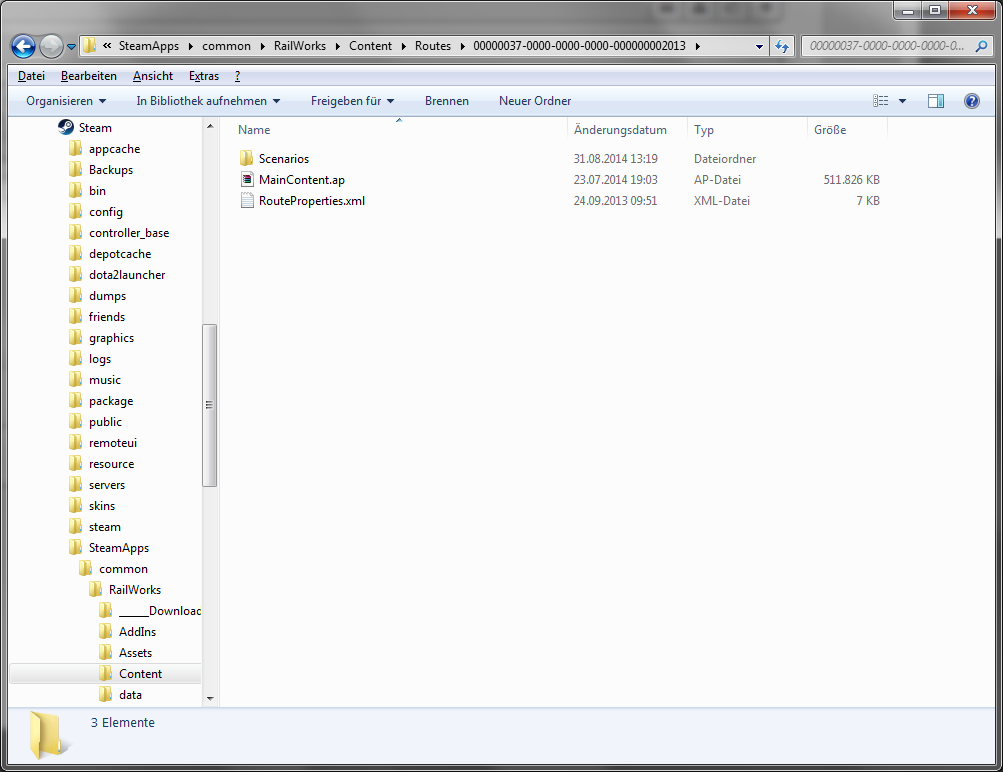Select the Scenarios folder icon
The height and width of the screenshot is (772, 1003).
[247, 159]
